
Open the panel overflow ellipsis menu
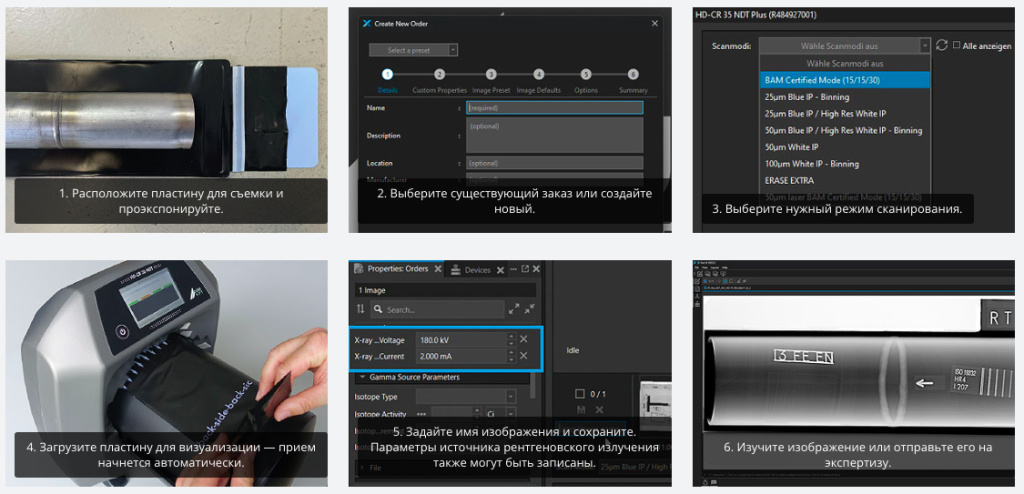tap(514, 269)
